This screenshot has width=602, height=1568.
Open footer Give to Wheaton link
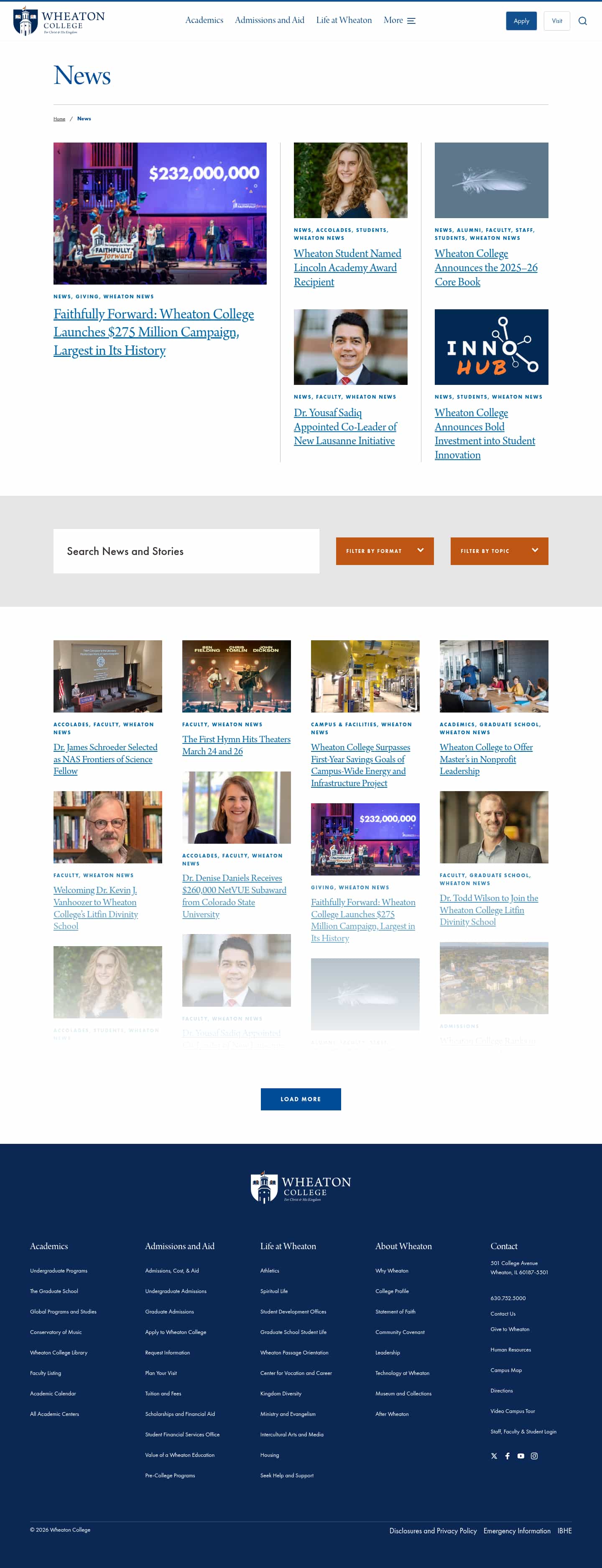pos(510,1329)
